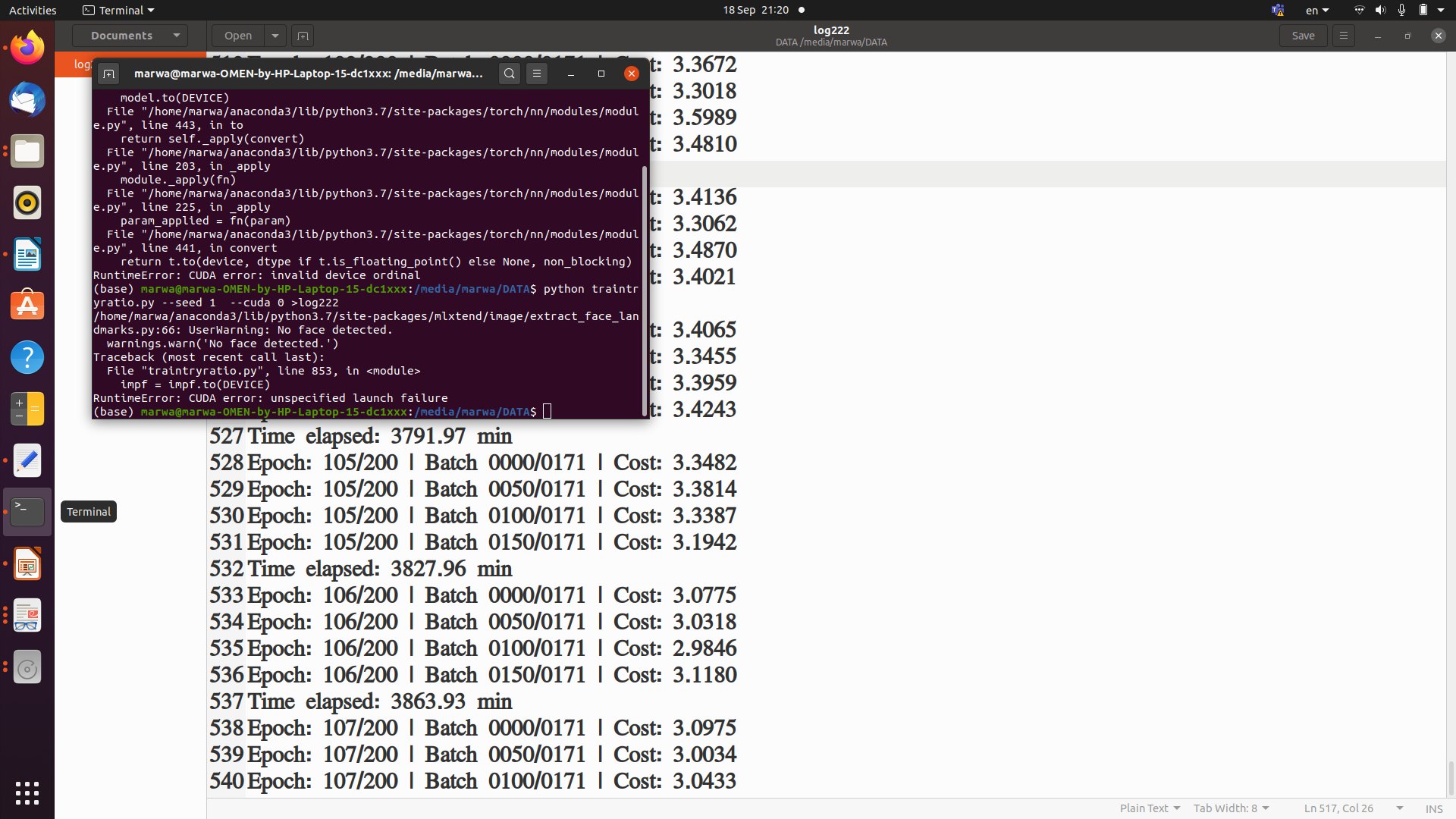
Task: Open the terminal hamburger menu
Action: click(536, 74)
